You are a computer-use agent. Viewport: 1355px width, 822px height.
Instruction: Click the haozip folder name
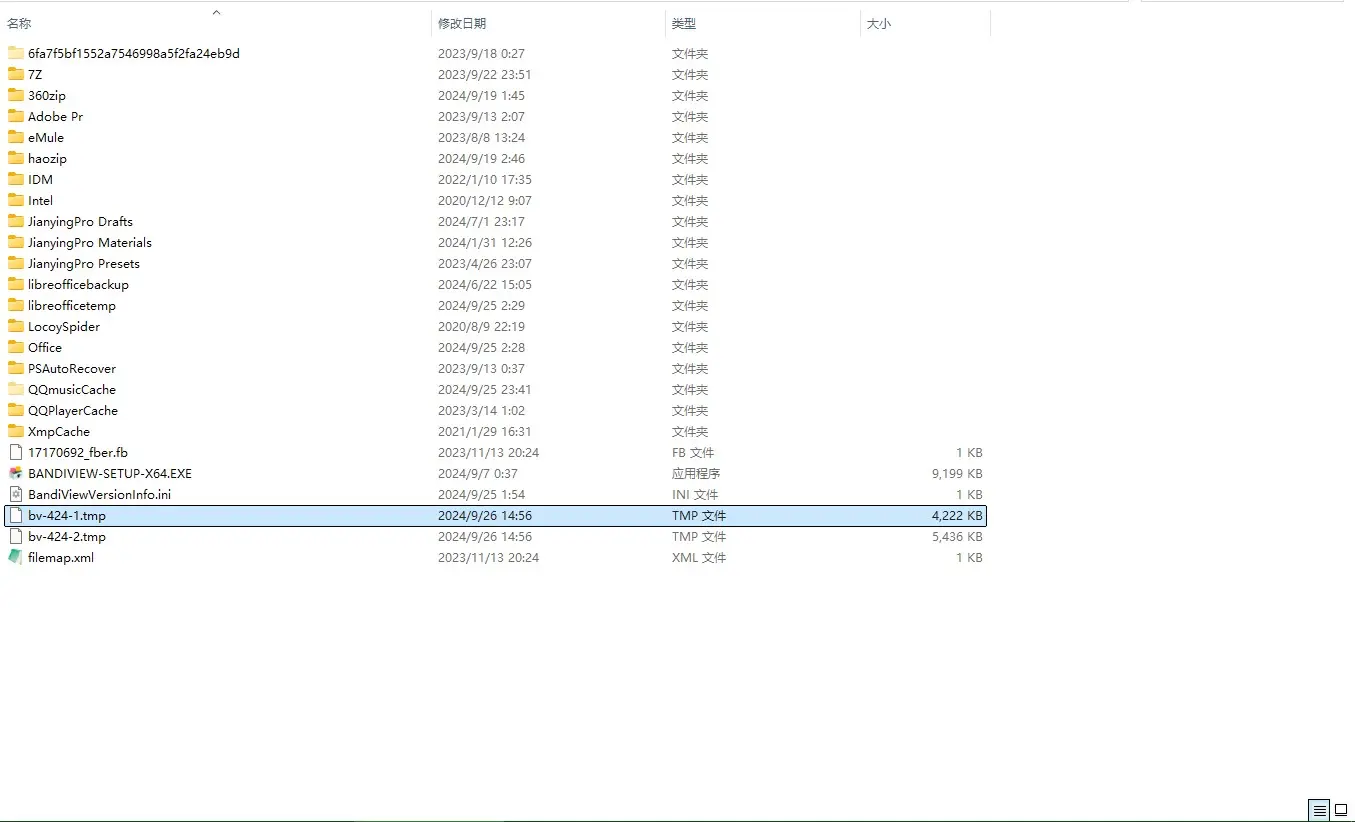[x=48, y=159]
